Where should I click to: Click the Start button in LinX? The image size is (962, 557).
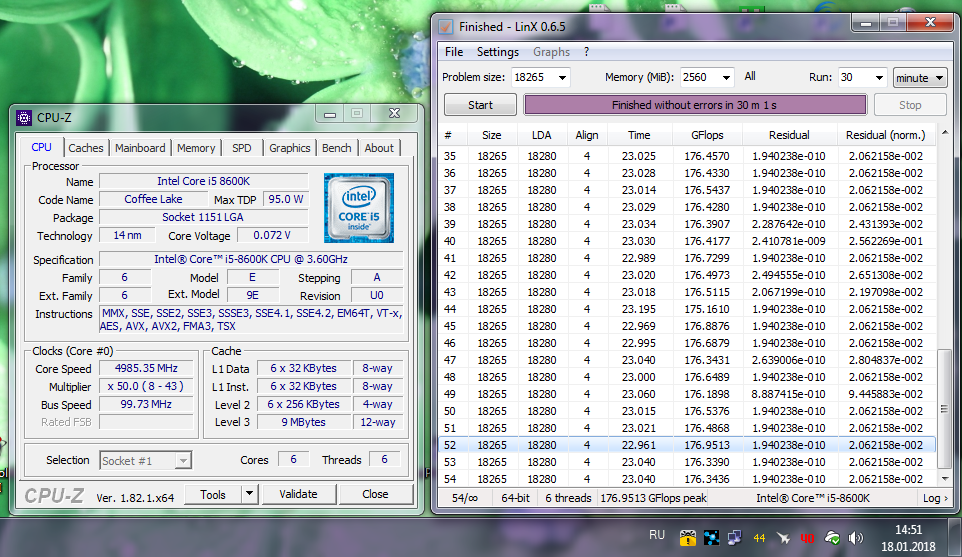(x=480, y=105)
